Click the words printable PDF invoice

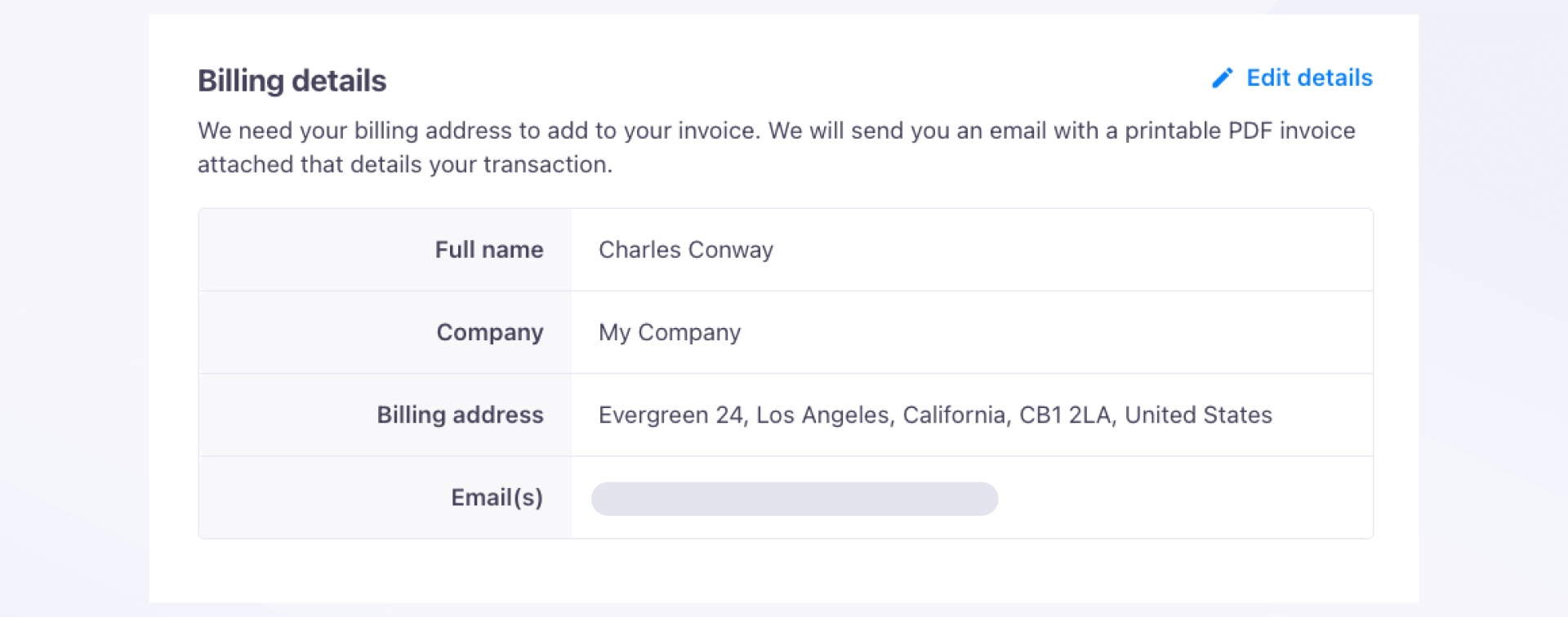coord(1239,131)
